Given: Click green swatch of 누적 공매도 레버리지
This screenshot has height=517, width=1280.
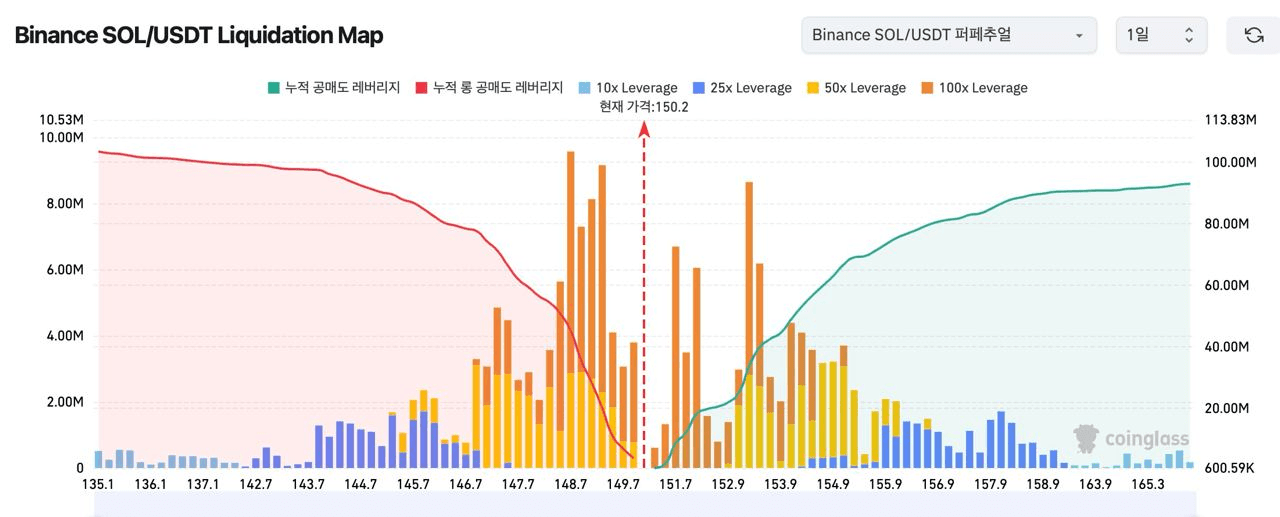Looking at the screenshot, I should click(273, 88).
